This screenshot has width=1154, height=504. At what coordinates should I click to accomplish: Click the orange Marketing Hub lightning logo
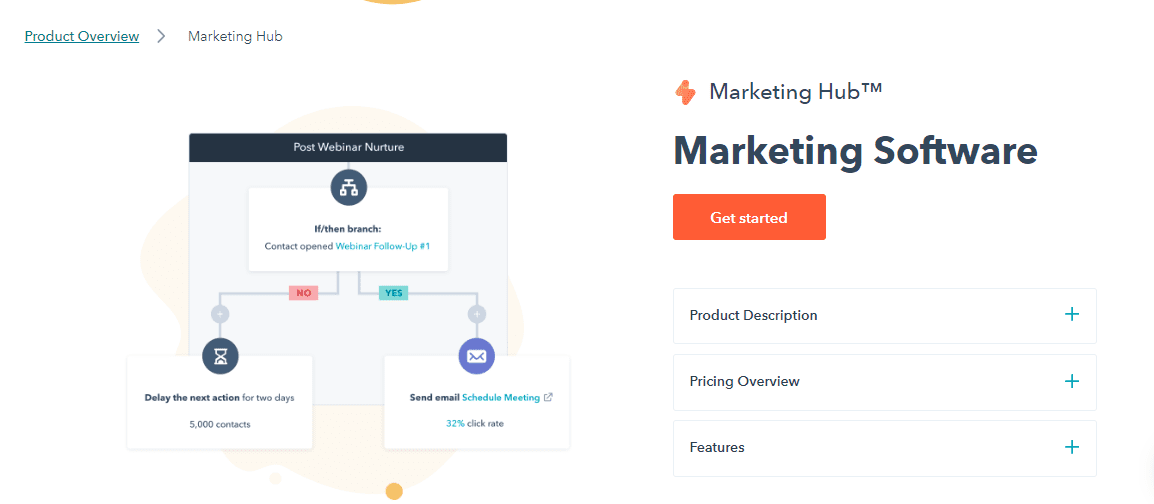(x=685, y=93)
